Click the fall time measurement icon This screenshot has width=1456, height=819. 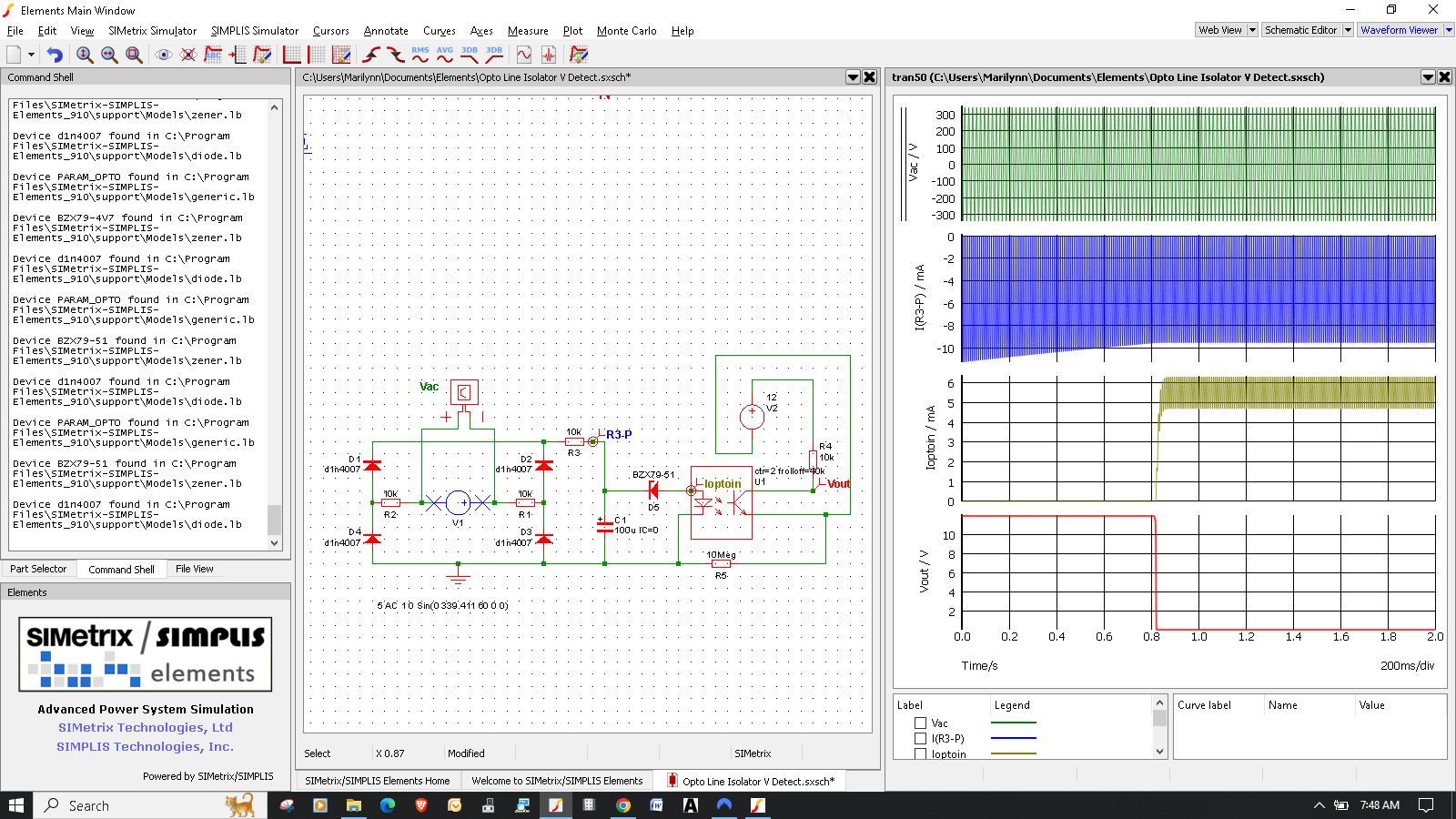click(396, 55)
